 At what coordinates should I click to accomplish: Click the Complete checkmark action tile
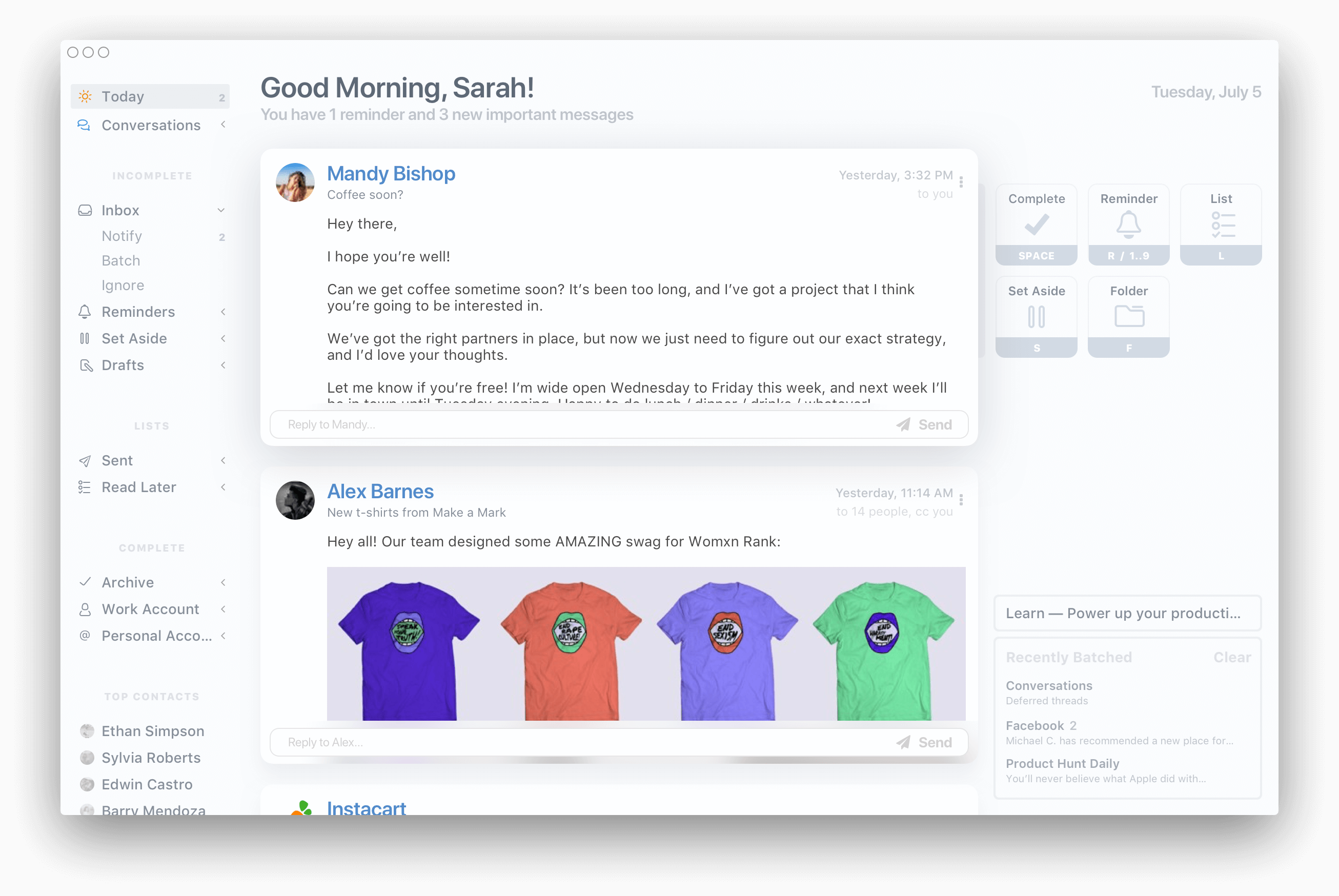coord(1036,224)
